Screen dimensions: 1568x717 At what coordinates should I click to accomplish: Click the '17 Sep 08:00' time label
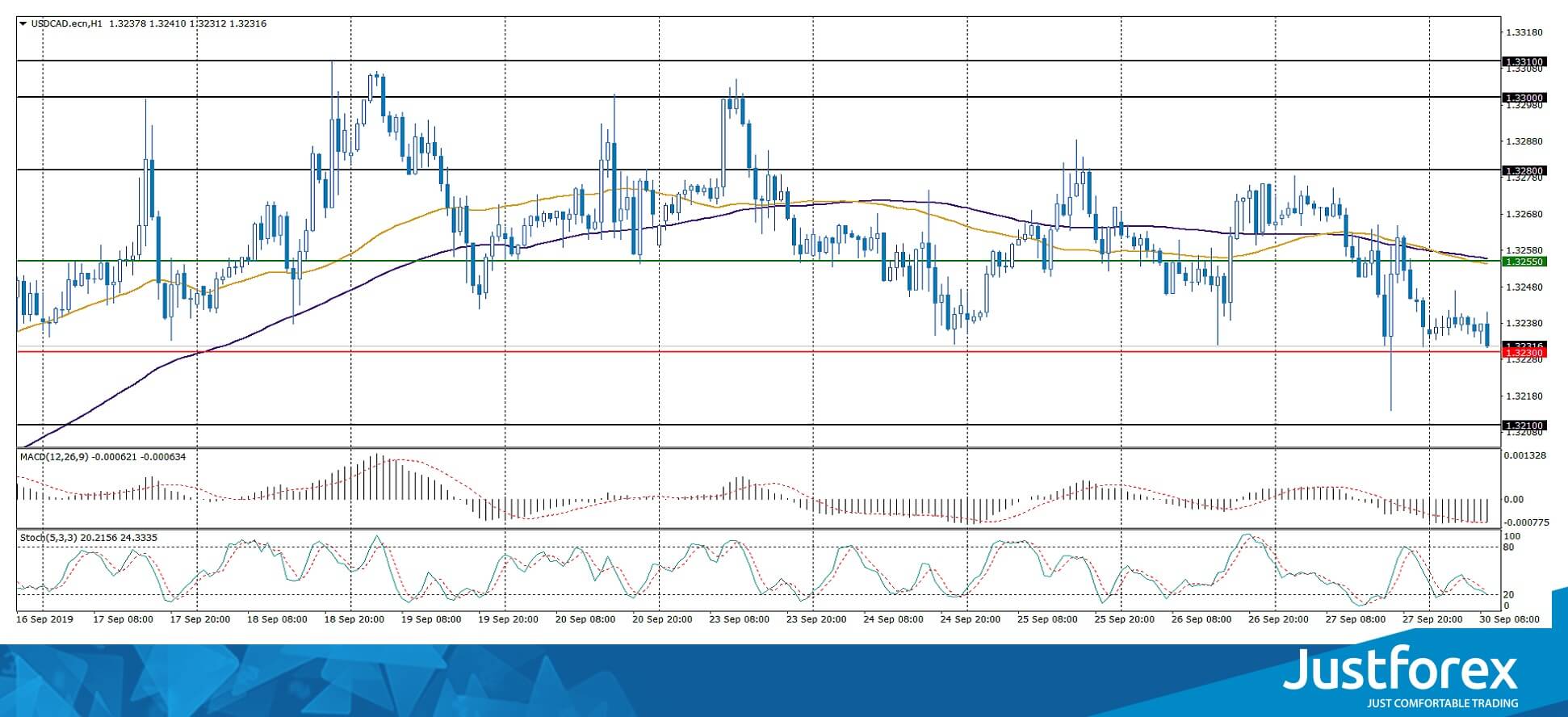(x=123, y=619)
